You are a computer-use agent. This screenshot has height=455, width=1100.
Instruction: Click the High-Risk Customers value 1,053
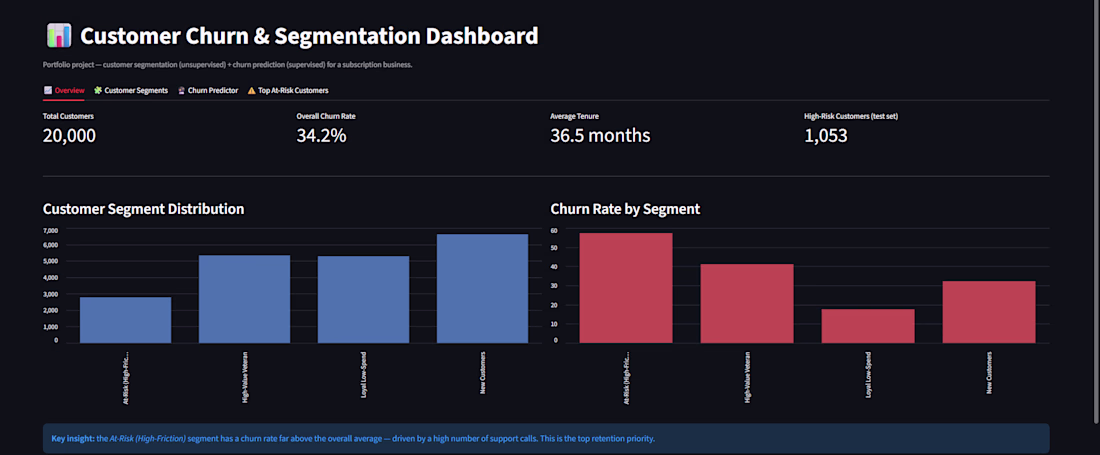pos(826,136)
